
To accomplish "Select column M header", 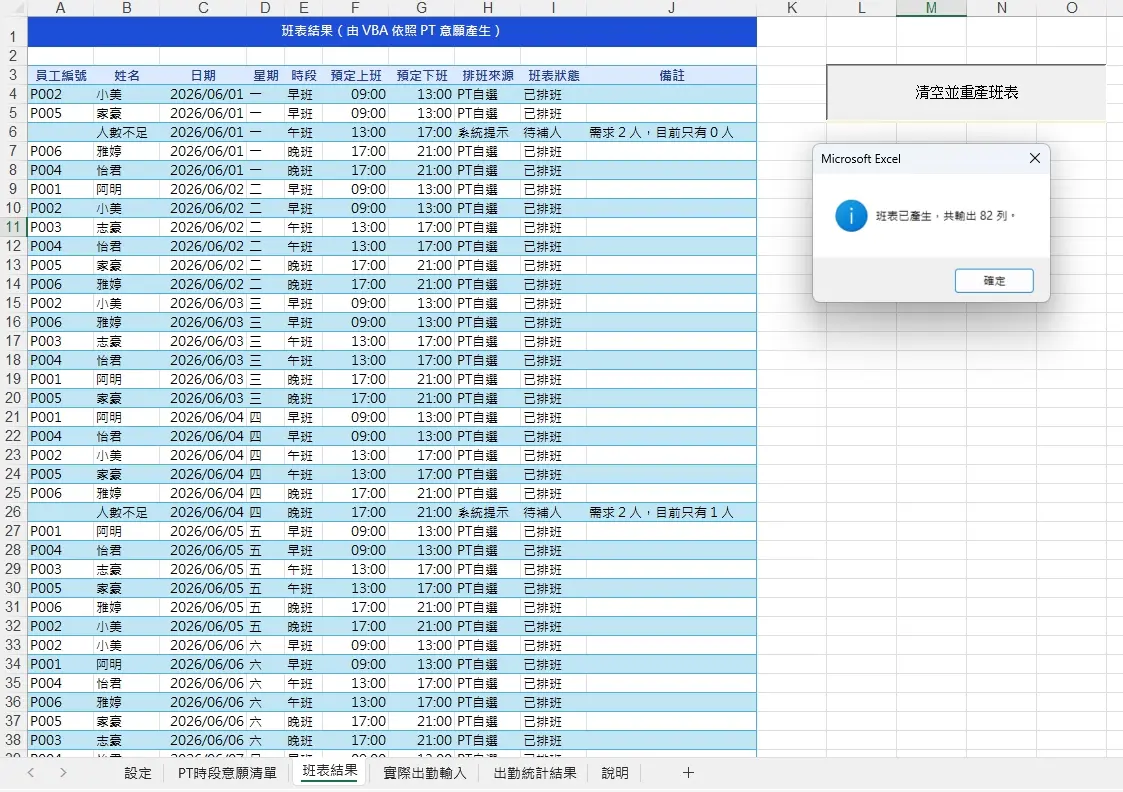I will (x=931, y=8).
